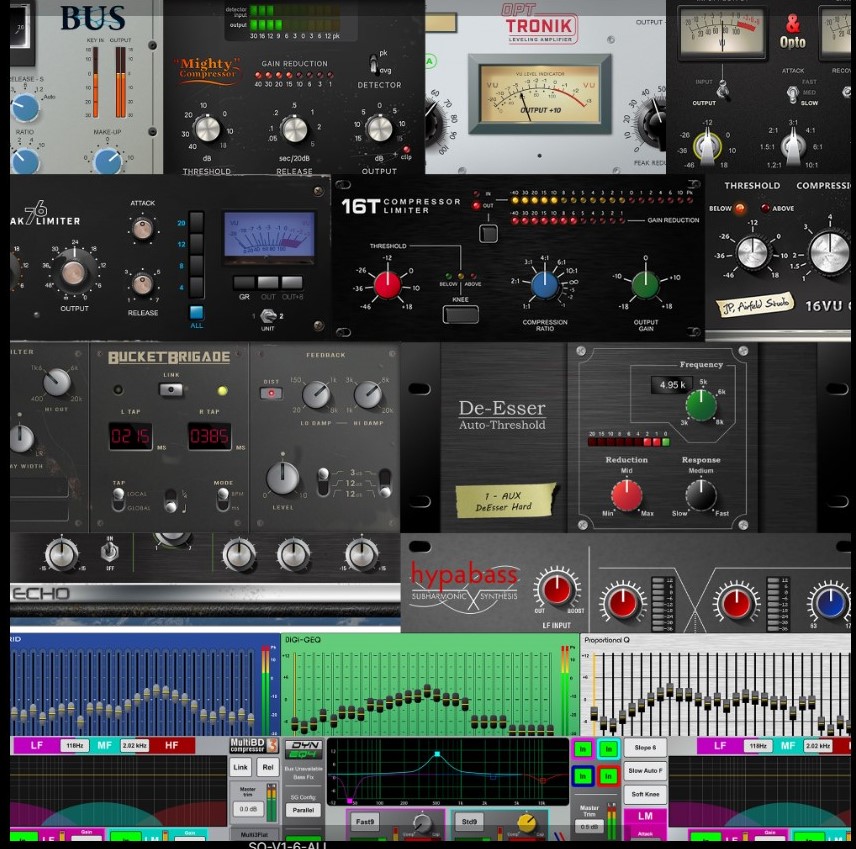Image resolution: width=856 pixels, height=849 pixels.
Task: Click the cyan peak node on DynEQ4 graph
Action: tap(437, 753)
